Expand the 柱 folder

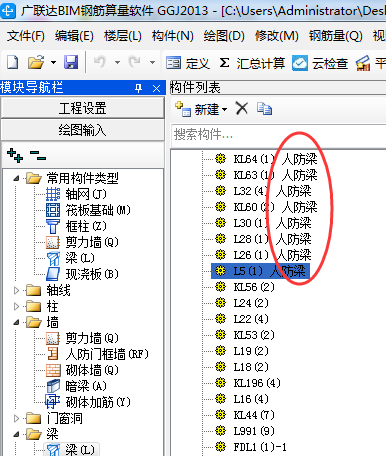point(16,306)
